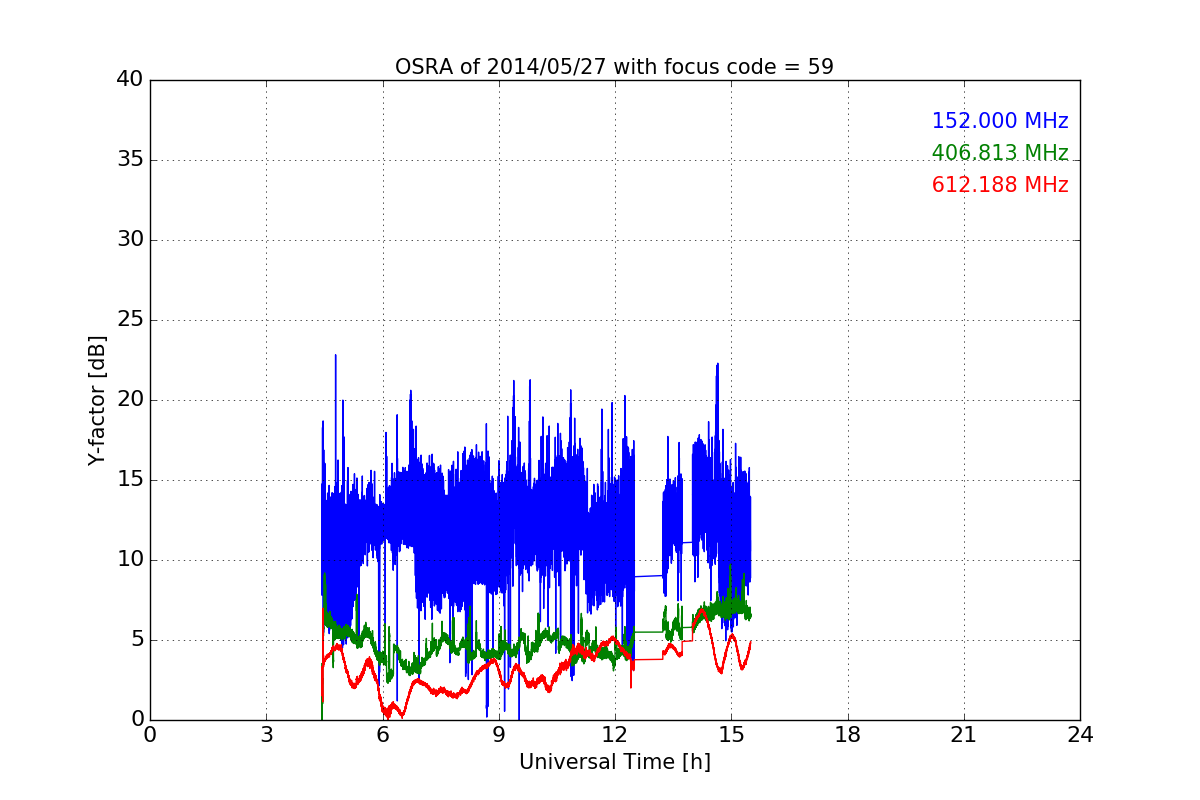The width and height of the screenshot is (1200, 800).
Task: Click the x-axis tick label 12
Action: (x=615, y=735)
